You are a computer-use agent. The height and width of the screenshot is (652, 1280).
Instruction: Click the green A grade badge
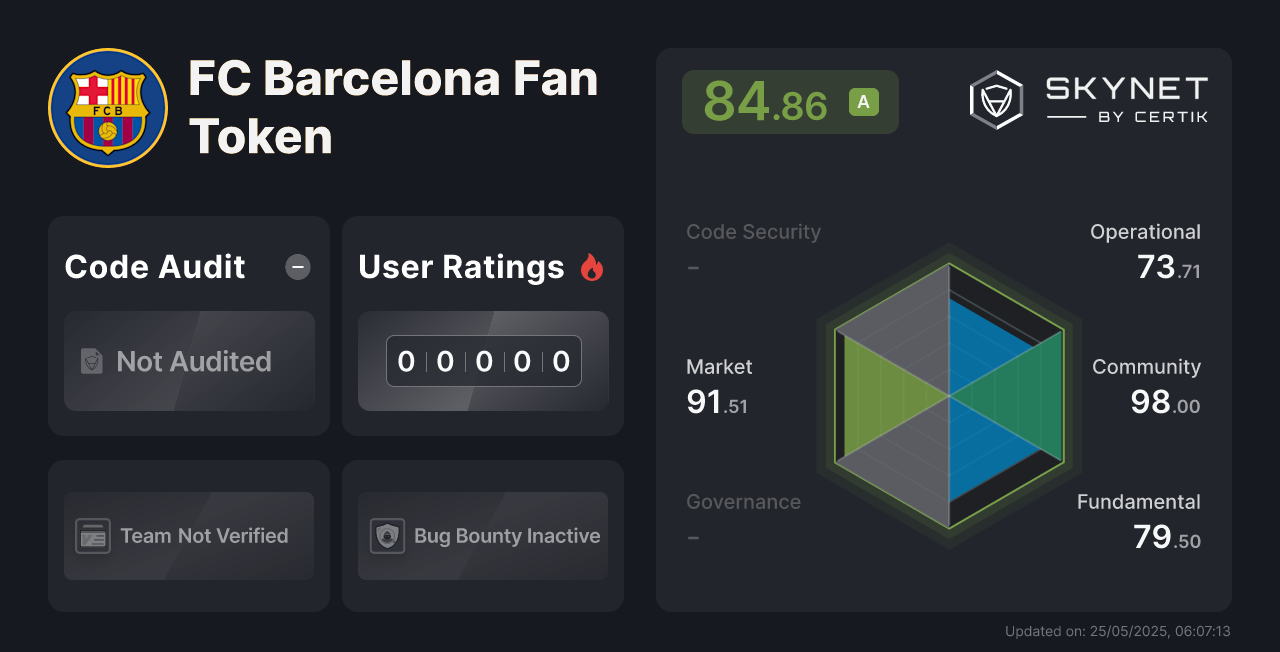coord(864,102)
